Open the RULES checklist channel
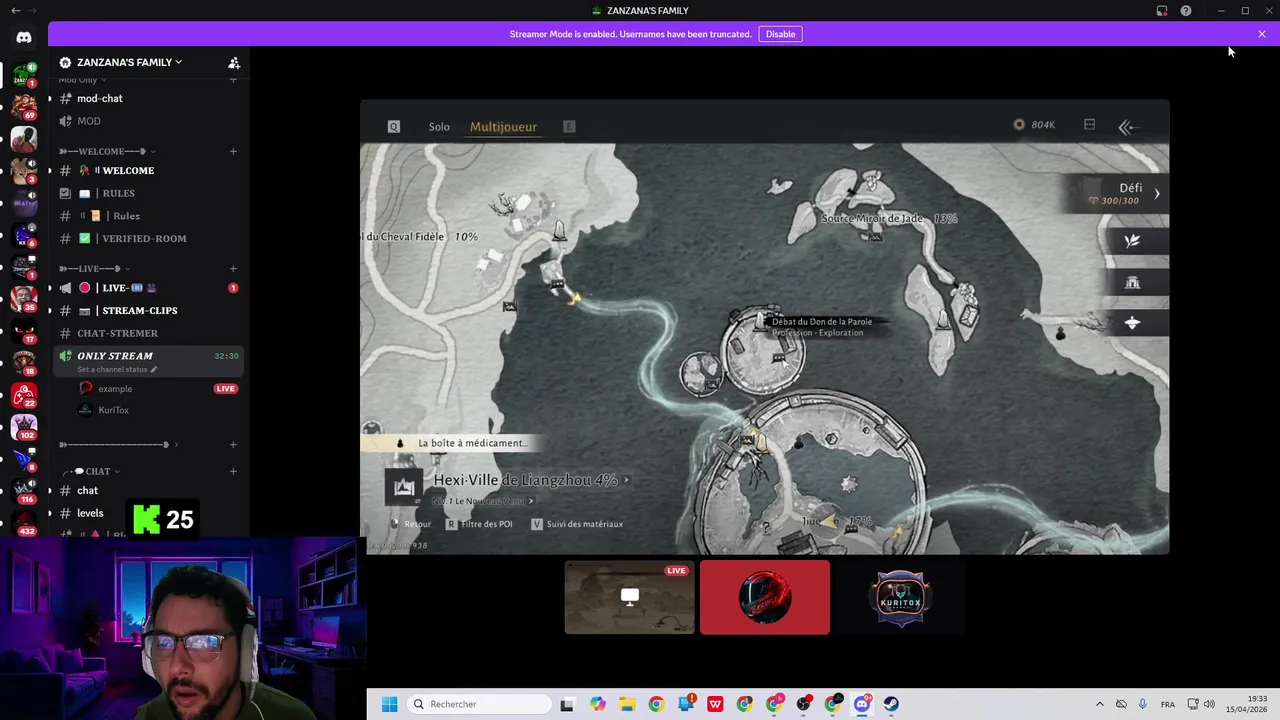1280x720 pixels. [147, 193]
